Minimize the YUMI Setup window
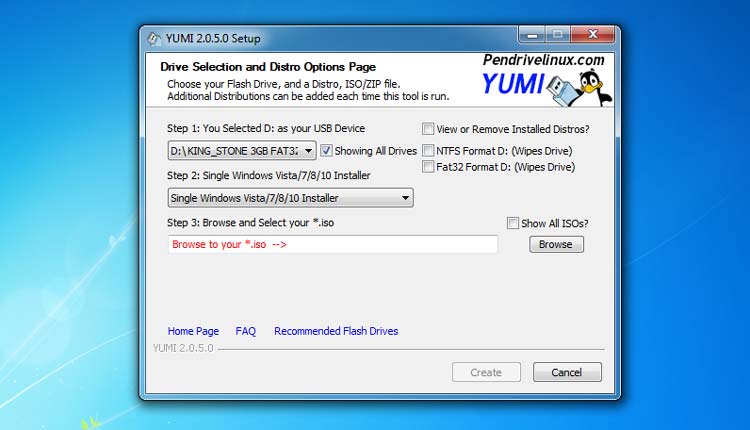 (x=532, y=34)
